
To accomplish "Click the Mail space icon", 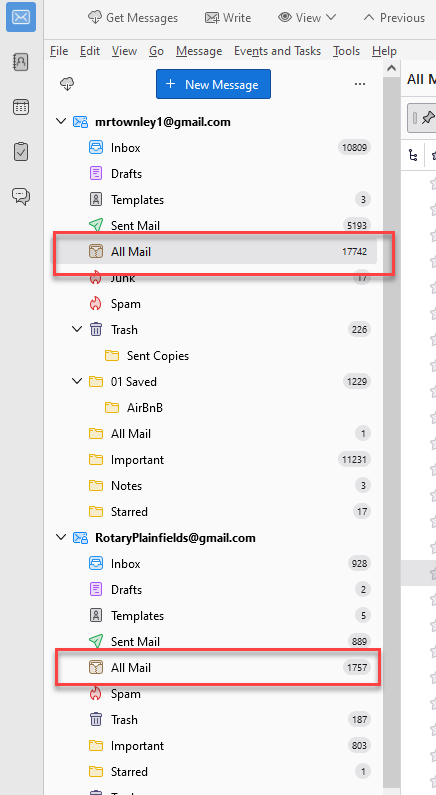I will [21, 17].
